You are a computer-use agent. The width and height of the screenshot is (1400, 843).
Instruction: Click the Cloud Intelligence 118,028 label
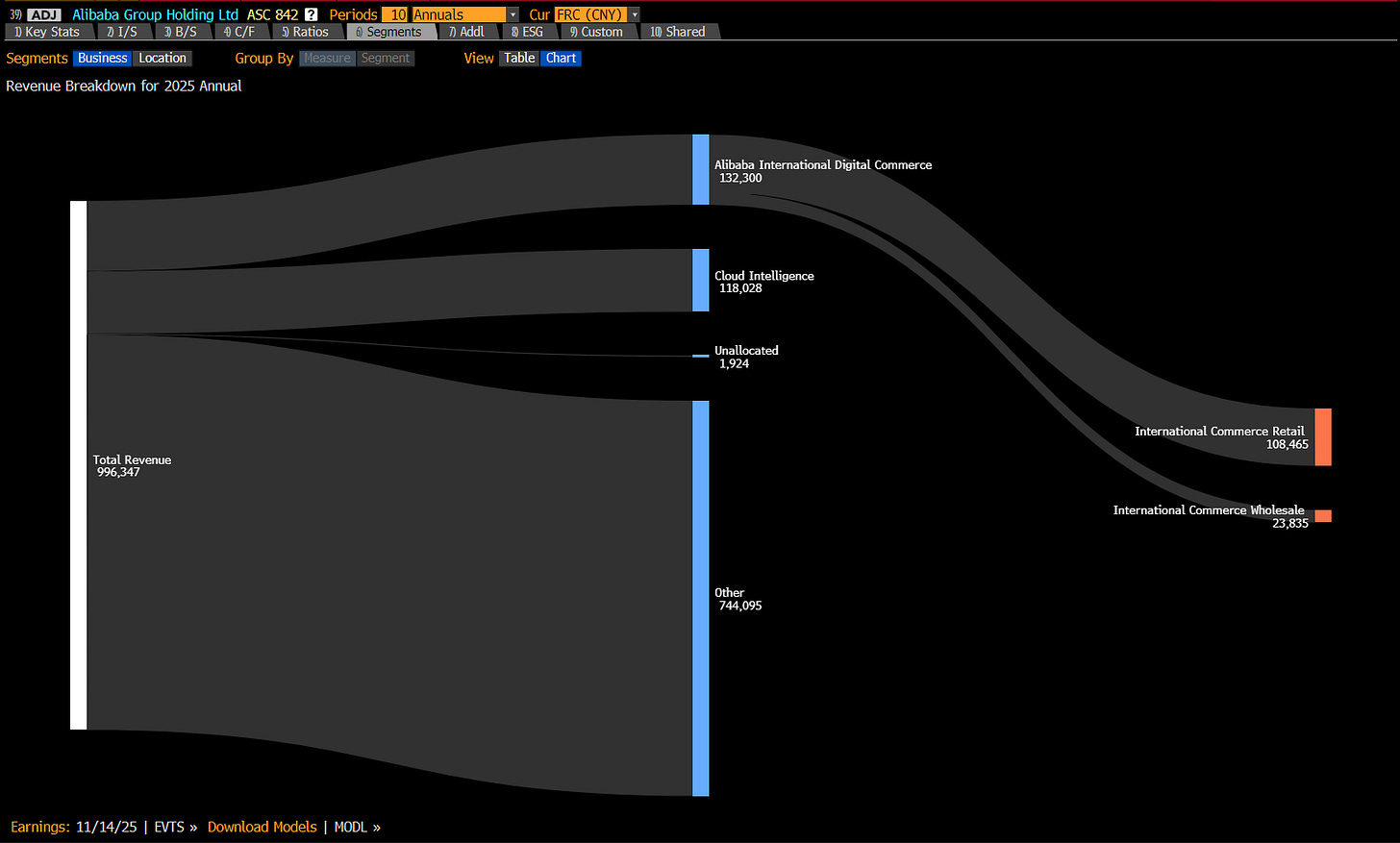(x=764, y=282)
